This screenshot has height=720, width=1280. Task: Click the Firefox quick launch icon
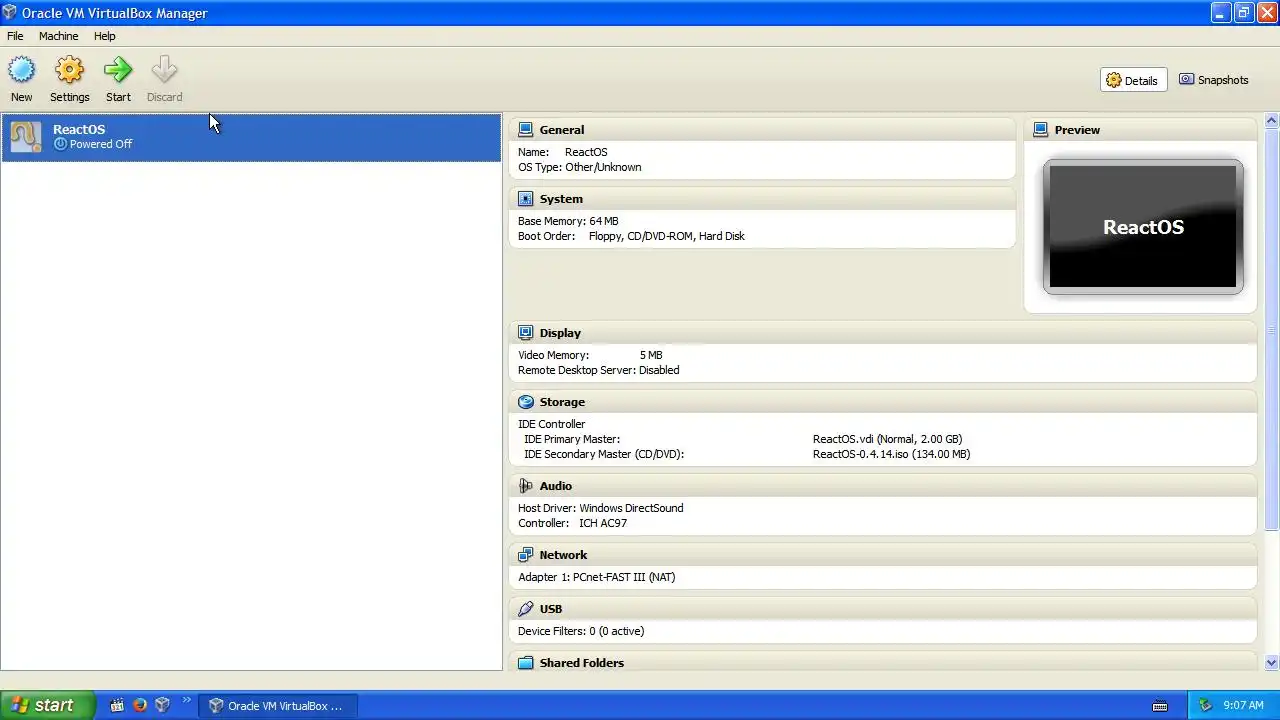pyautogui.click(x=139, y=705)
